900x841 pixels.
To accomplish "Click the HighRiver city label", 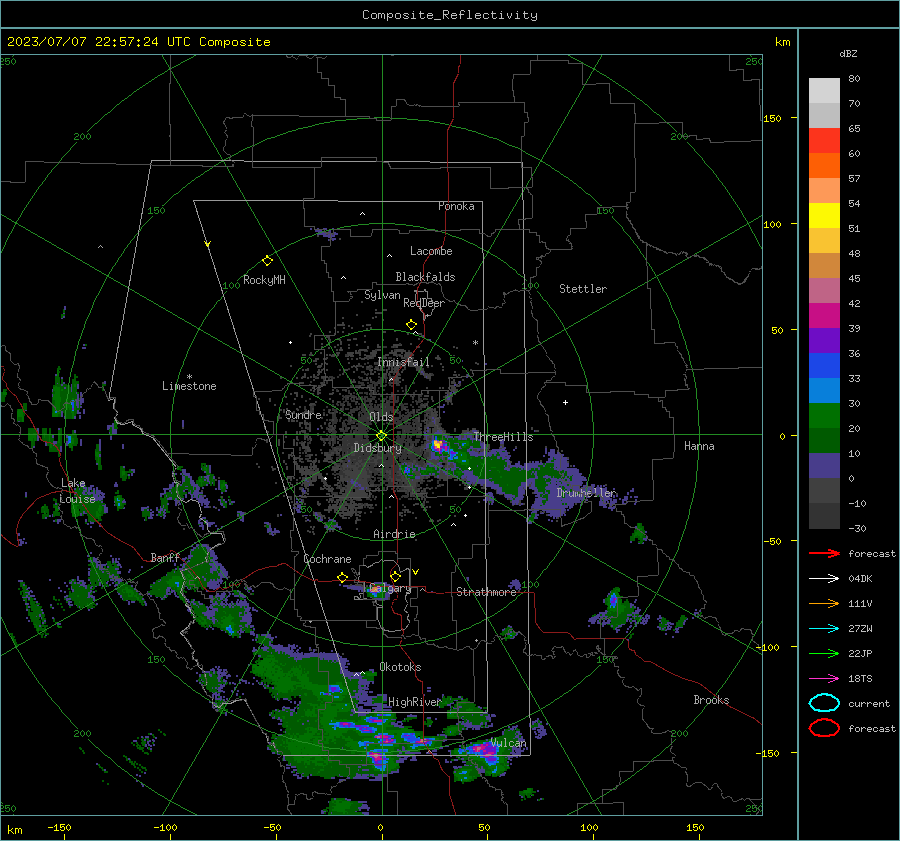I will (x=415, y=702).
